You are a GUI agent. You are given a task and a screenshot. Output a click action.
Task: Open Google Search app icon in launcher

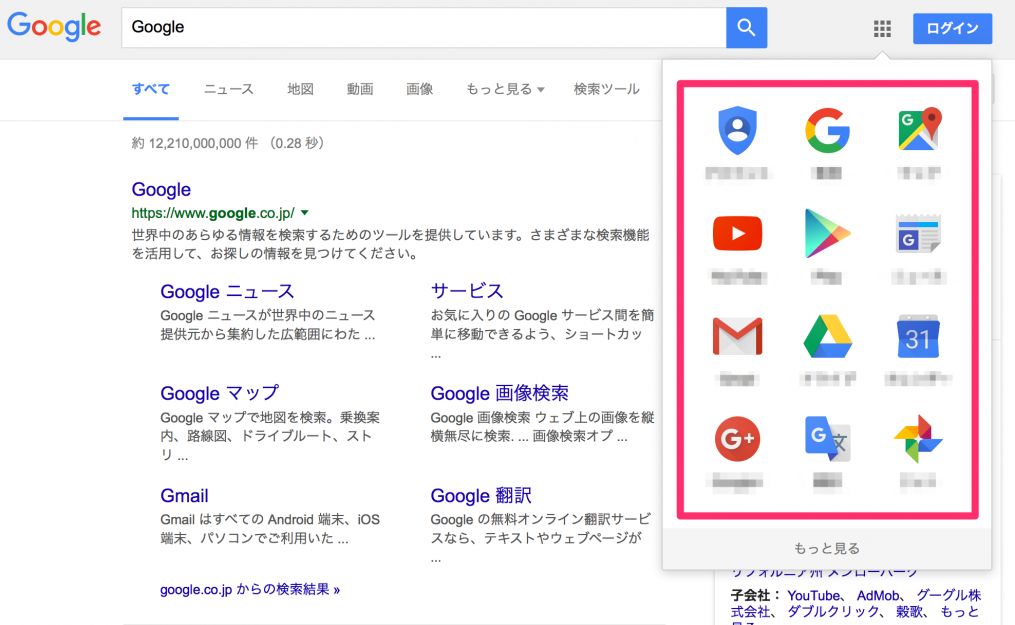point(827,131)
